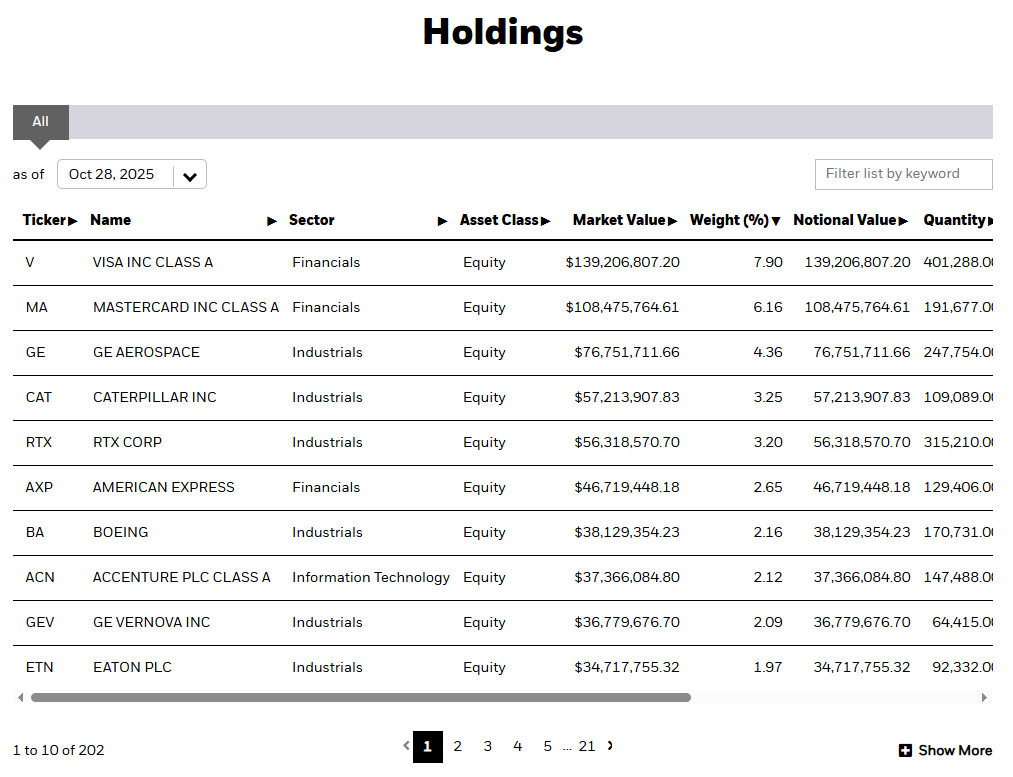Select AMERICAN EXPRESS name cell
1013x777 pixels.
click(x=163, y=488)
